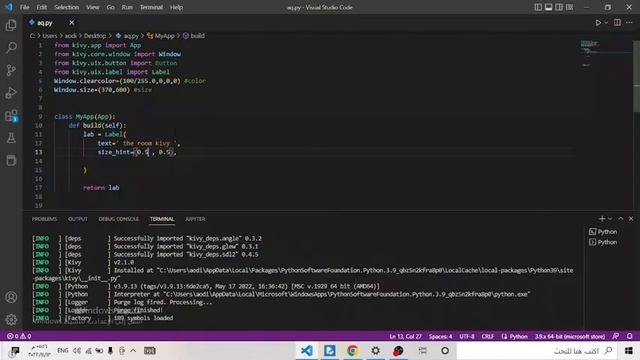Expand the Users breadcrumb segment

point(50,36)
